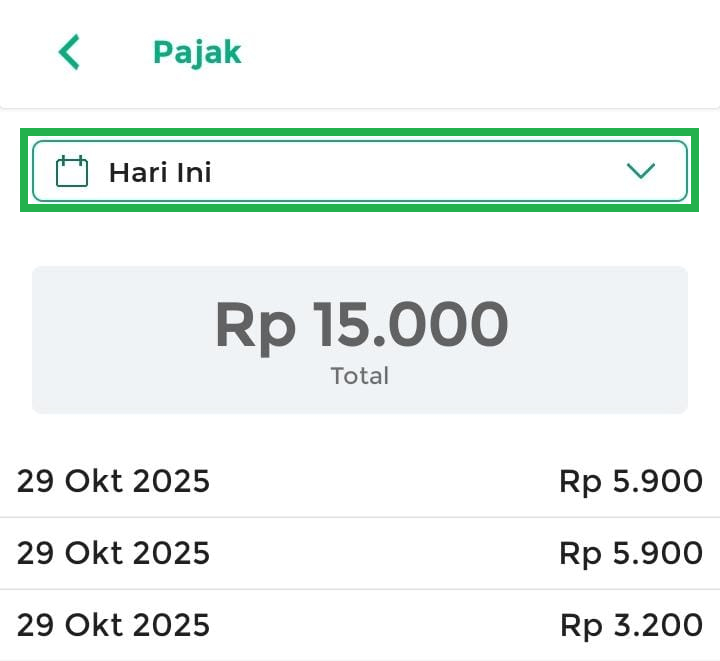Click the Rp 3.200 tax amount

630,625
